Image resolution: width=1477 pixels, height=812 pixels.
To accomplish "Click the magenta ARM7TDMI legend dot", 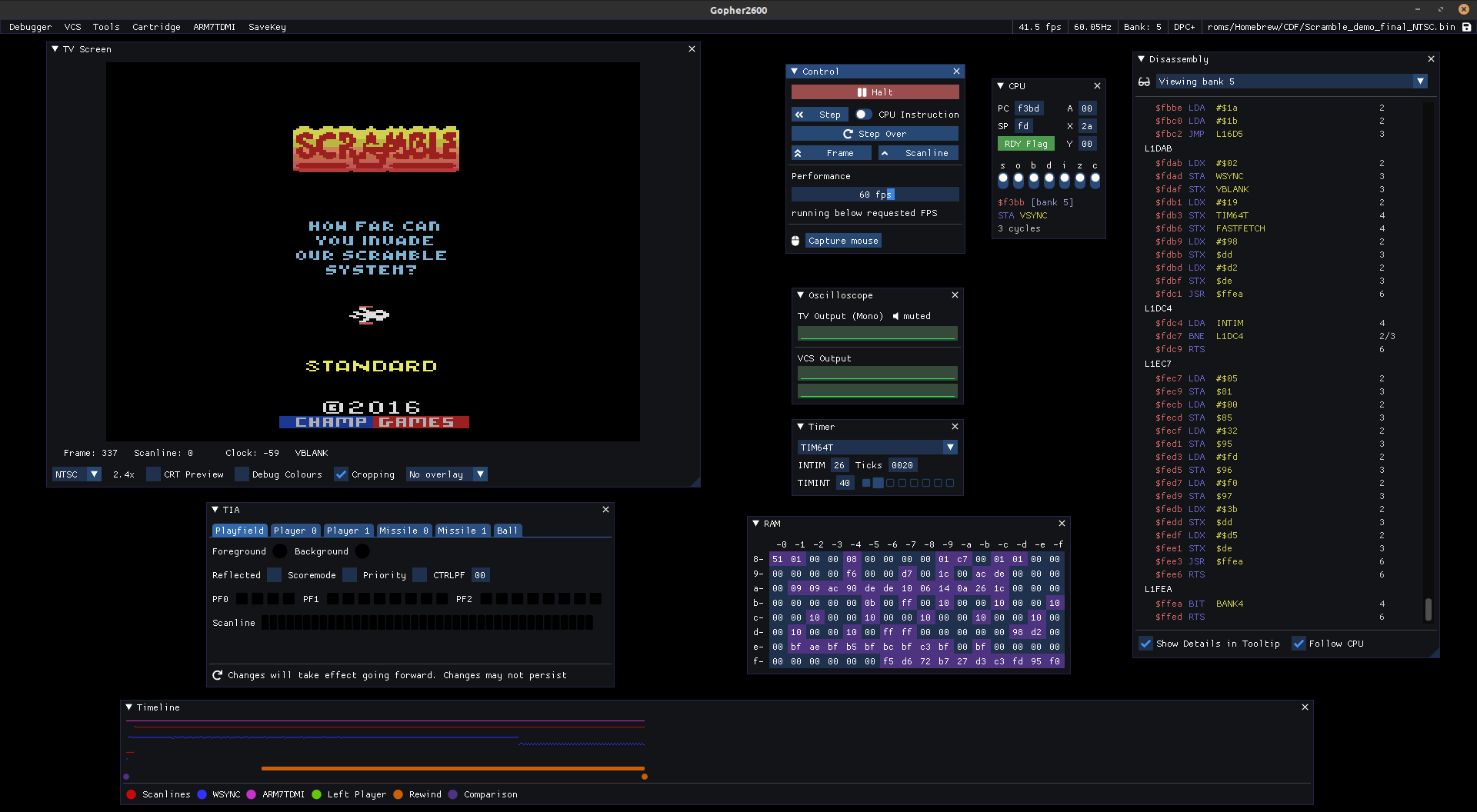I will (x=252, y=794).
